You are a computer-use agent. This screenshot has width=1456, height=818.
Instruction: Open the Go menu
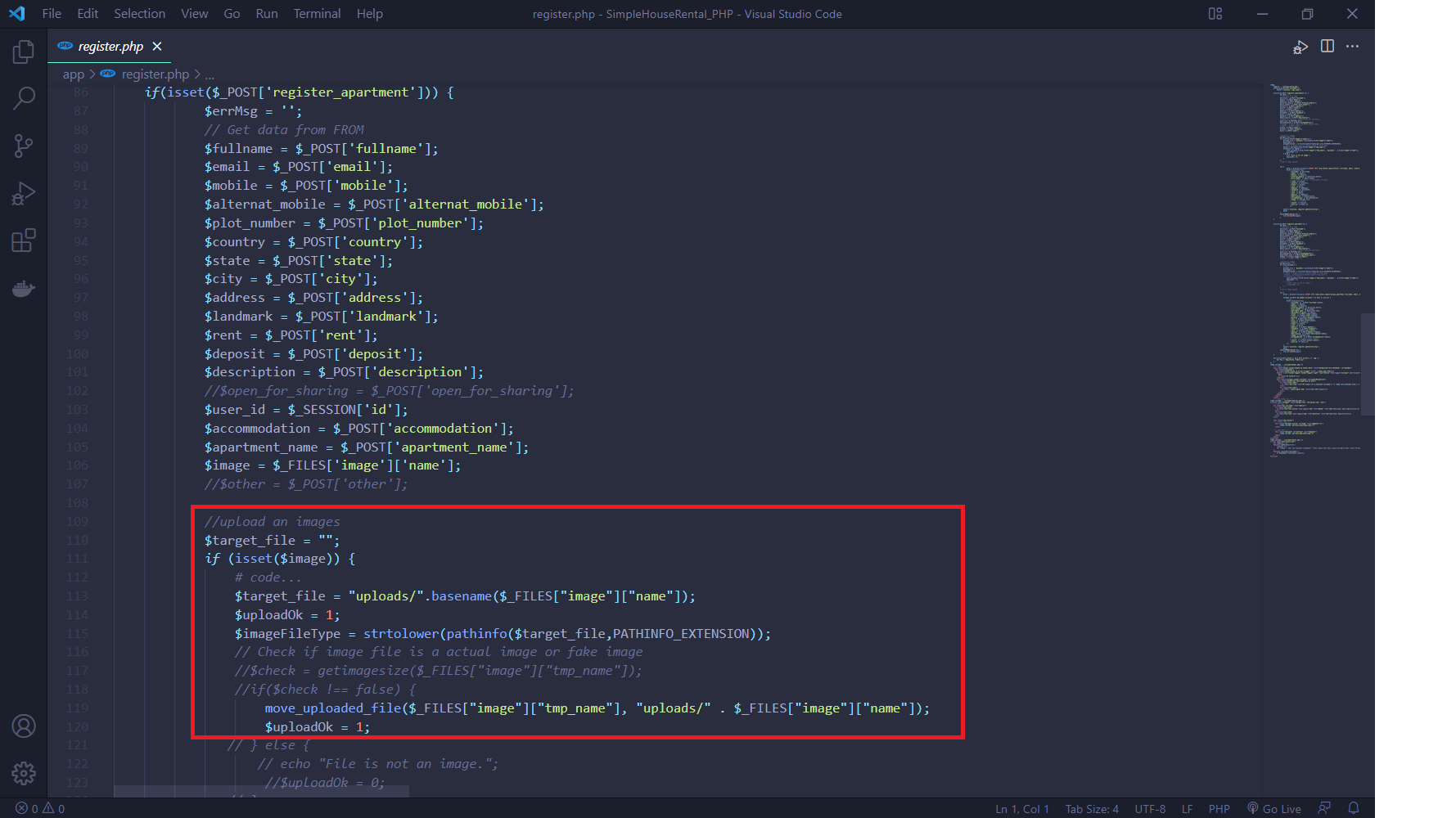(x=232, y=14)
